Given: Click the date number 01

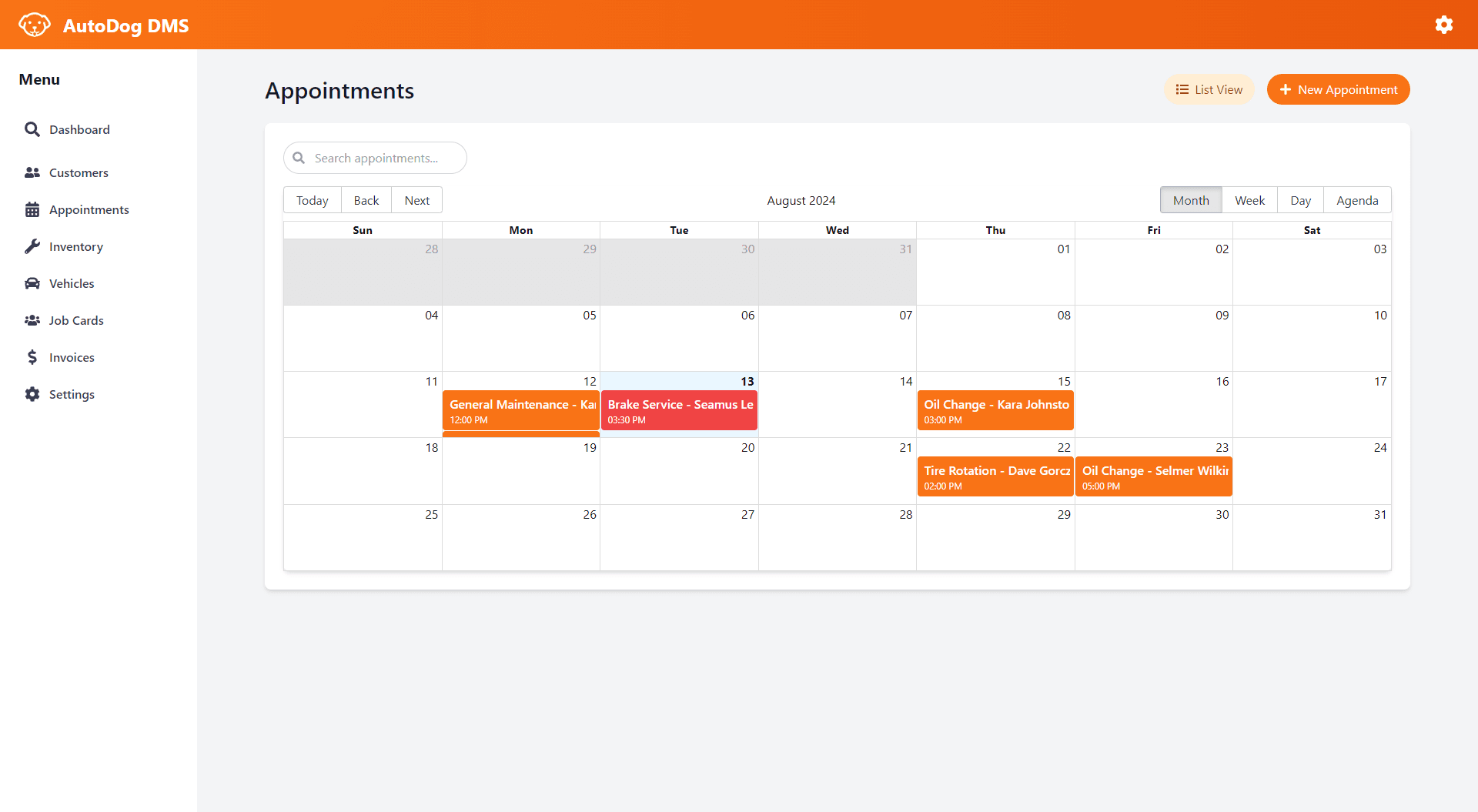Looking at the screenshot, I should tap(1064, 249).
